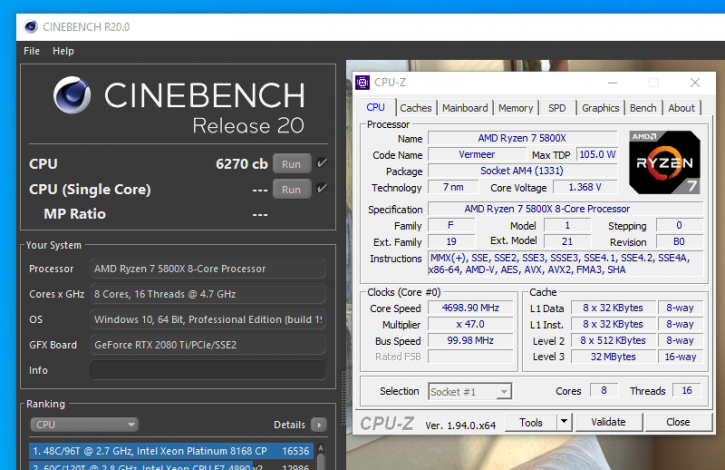Click the Details arrow button in Ranking
The height and width of the screenshot is (470, 725).
[318, 425]
